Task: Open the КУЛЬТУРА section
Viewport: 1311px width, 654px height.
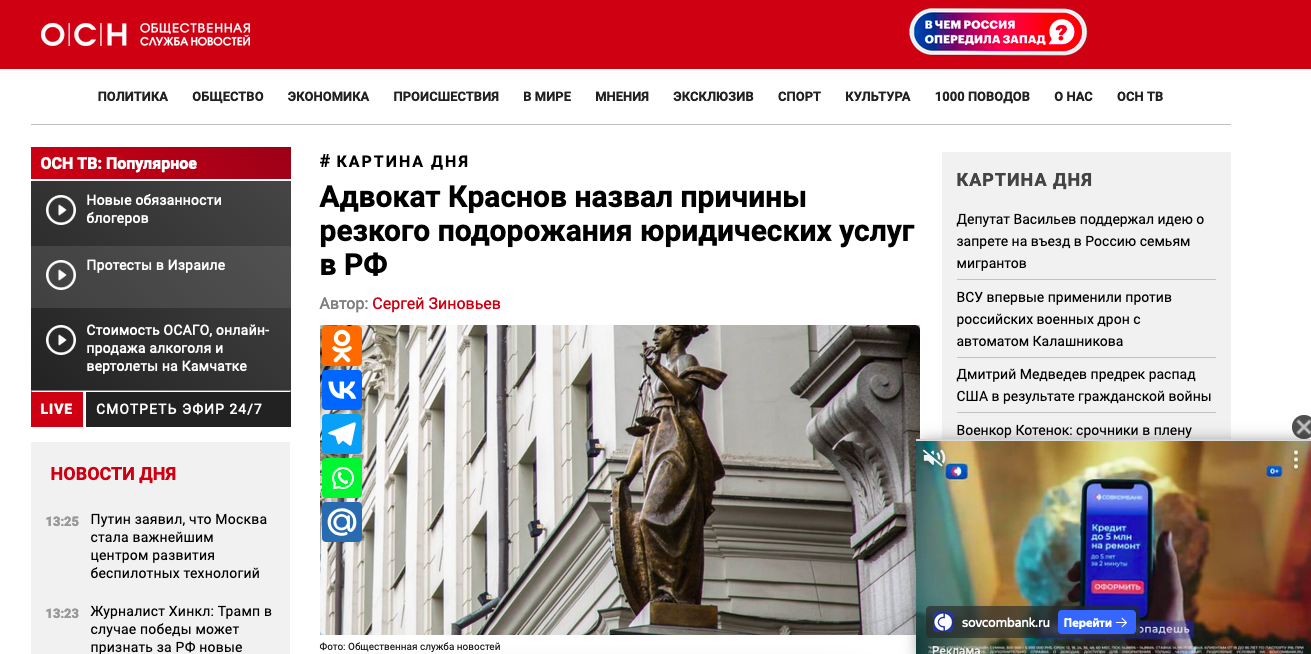Action: pyautogui.click(x=878, y=97)
